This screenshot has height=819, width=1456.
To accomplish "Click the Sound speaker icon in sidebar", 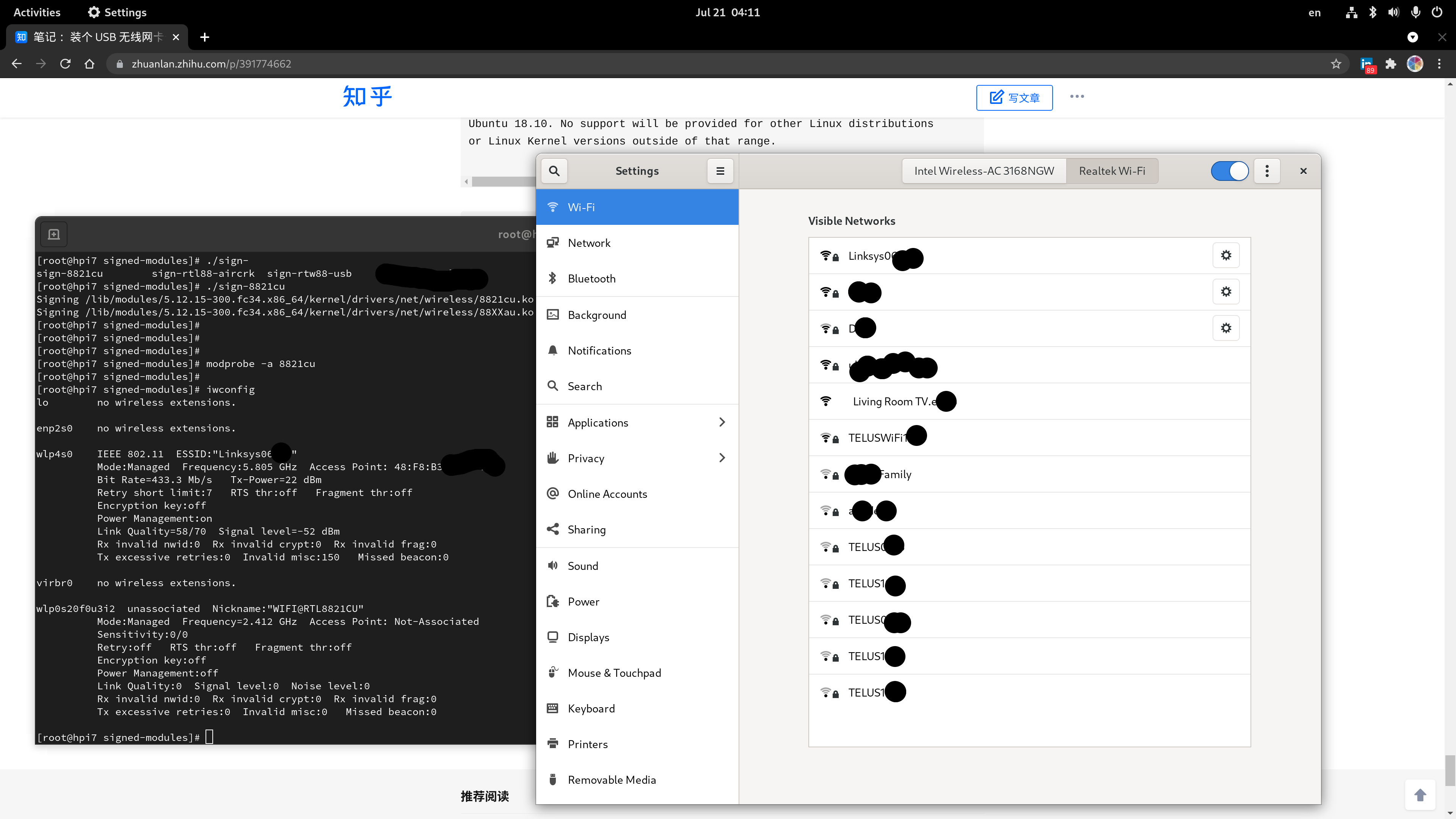I will point(553,565).
